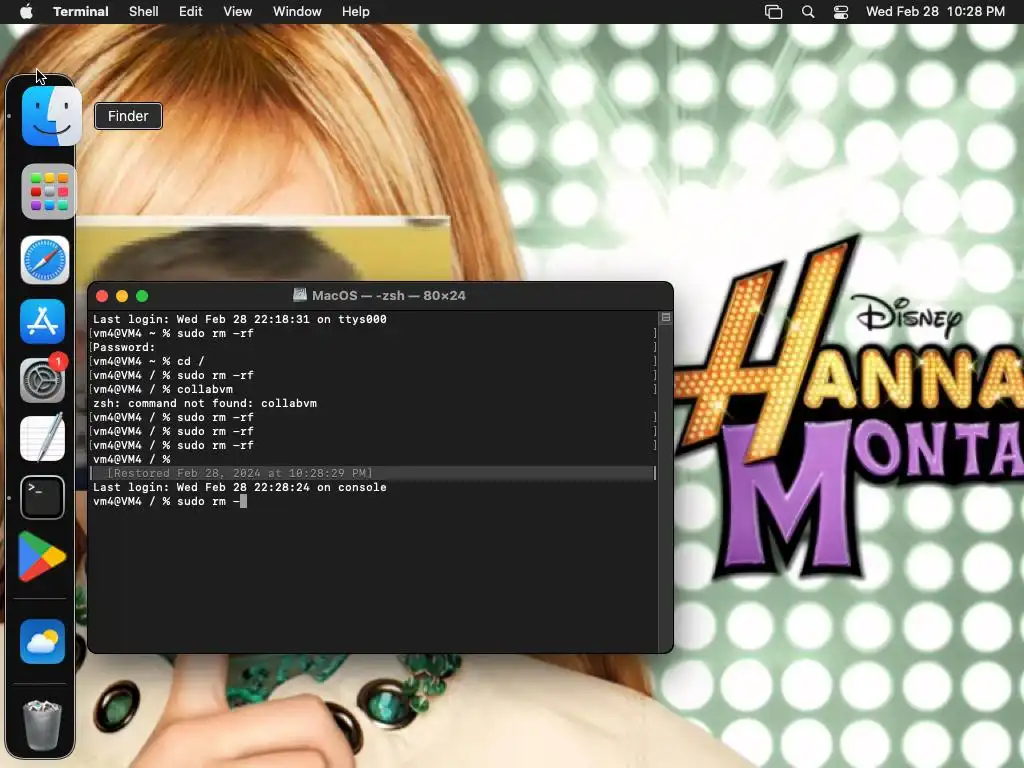Screen dimensions: 1024x768
Task: Open Finder from the dock
Action: click(51, 116)
